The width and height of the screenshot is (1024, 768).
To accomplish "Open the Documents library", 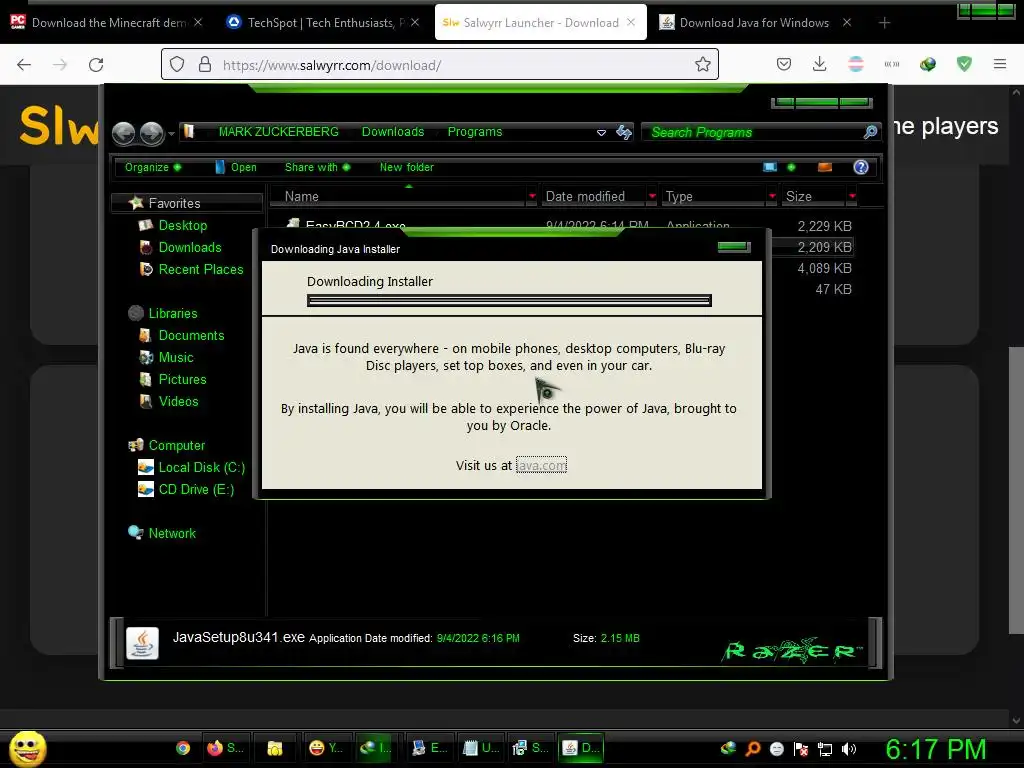I will [191, 335].
